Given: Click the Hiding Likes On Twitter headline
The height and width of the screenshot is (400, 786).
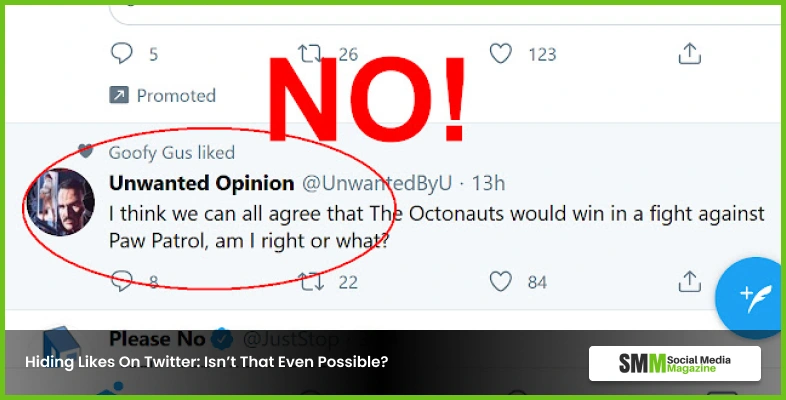Looking at the screenshot, I should [206, 362].
